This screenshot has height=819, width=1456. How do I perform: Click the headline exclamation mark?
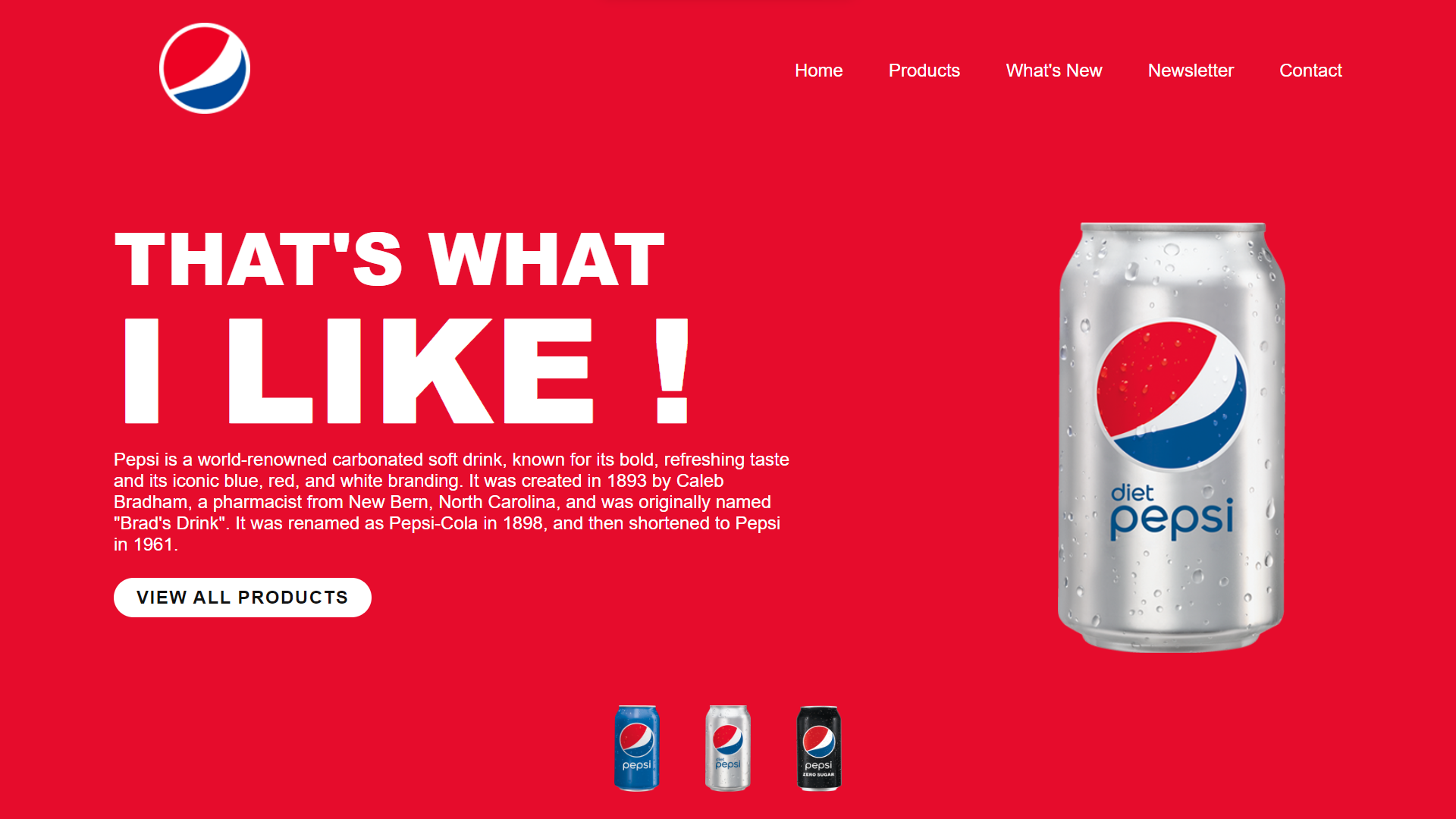point(672,370)
